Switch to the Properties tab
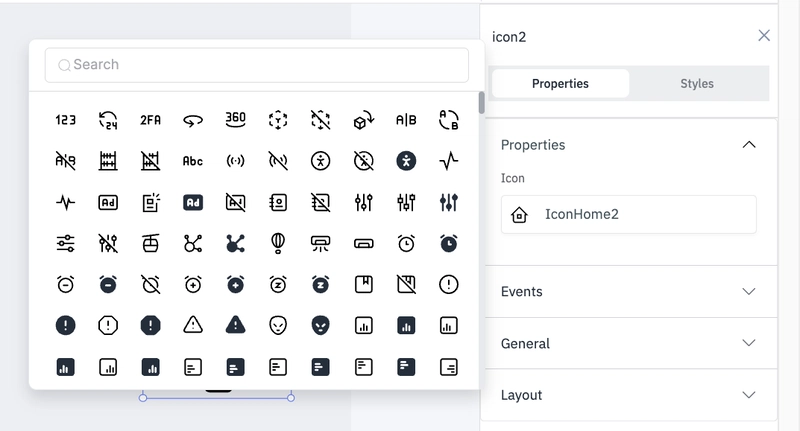This screenshot has width=800, height=431. click(560, 84)
